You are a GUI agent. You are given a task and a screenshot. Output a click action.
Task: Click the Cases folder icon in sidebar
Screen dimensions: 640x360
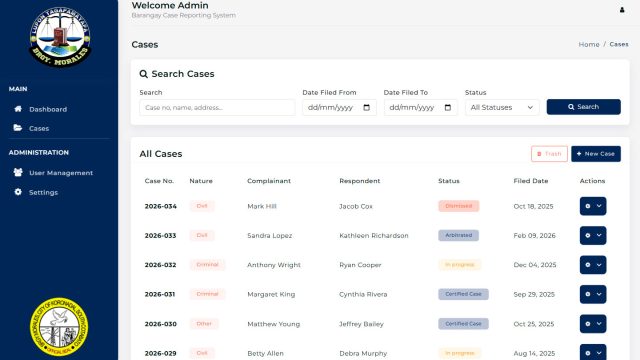18,128
